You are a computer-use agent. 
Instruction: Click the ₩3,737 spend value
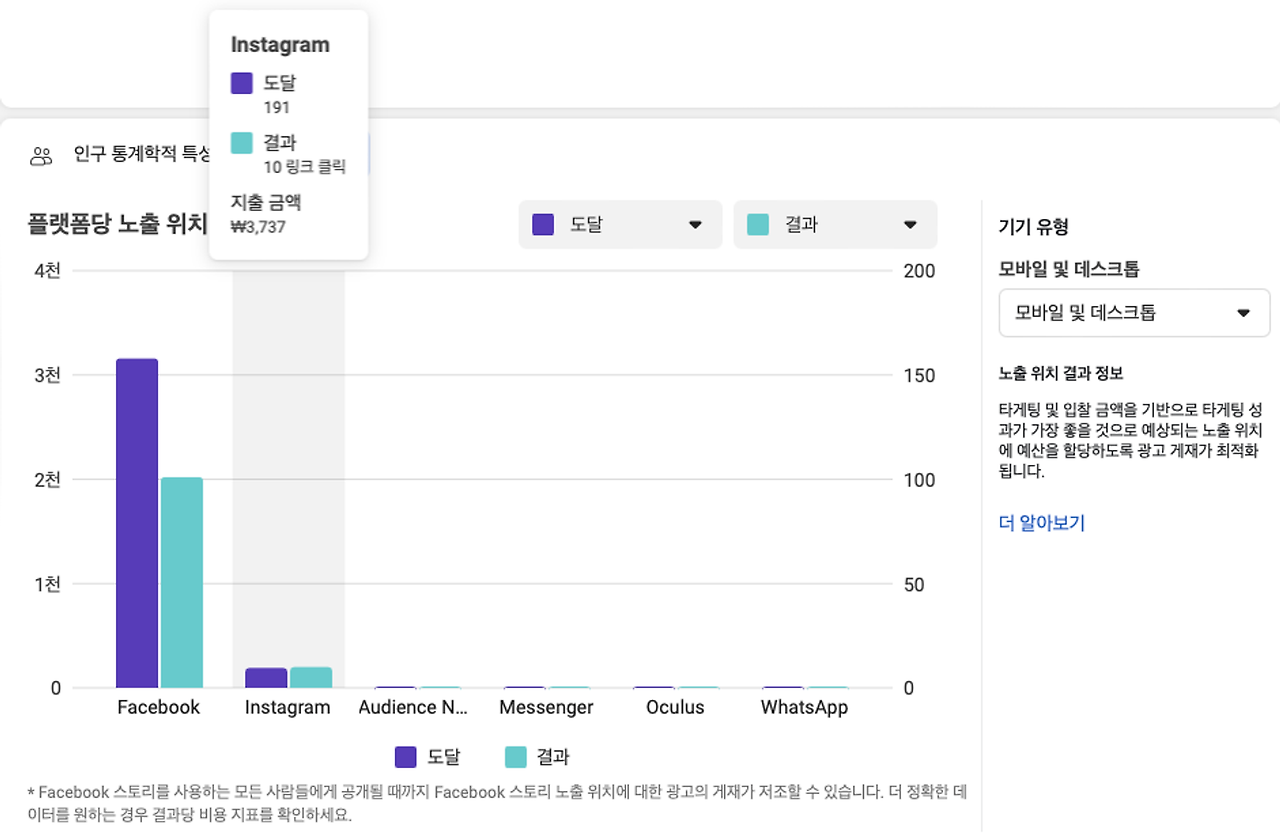coord(259,227)
